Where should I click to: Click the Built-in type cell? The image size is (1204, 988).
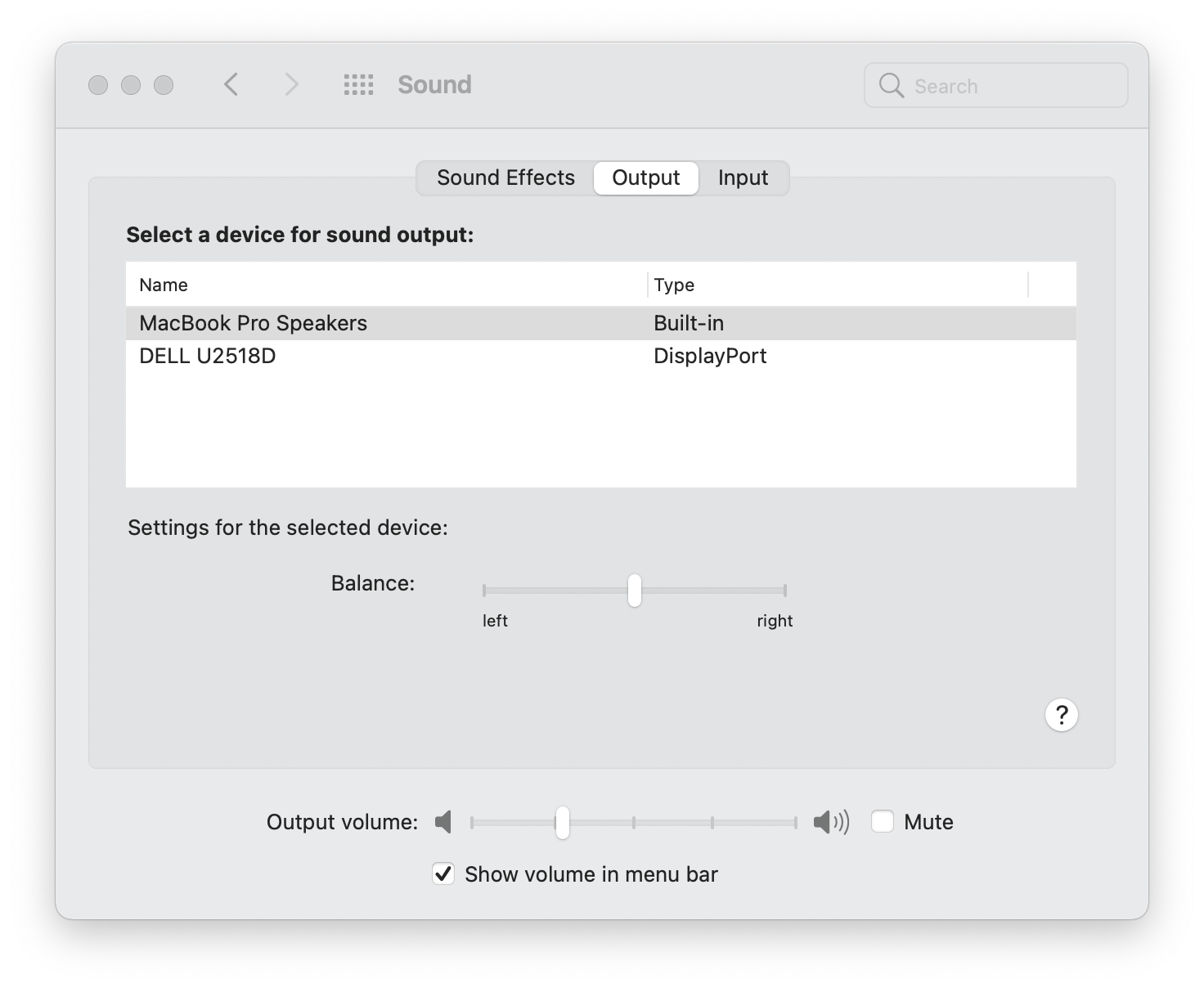pos(689,323)
